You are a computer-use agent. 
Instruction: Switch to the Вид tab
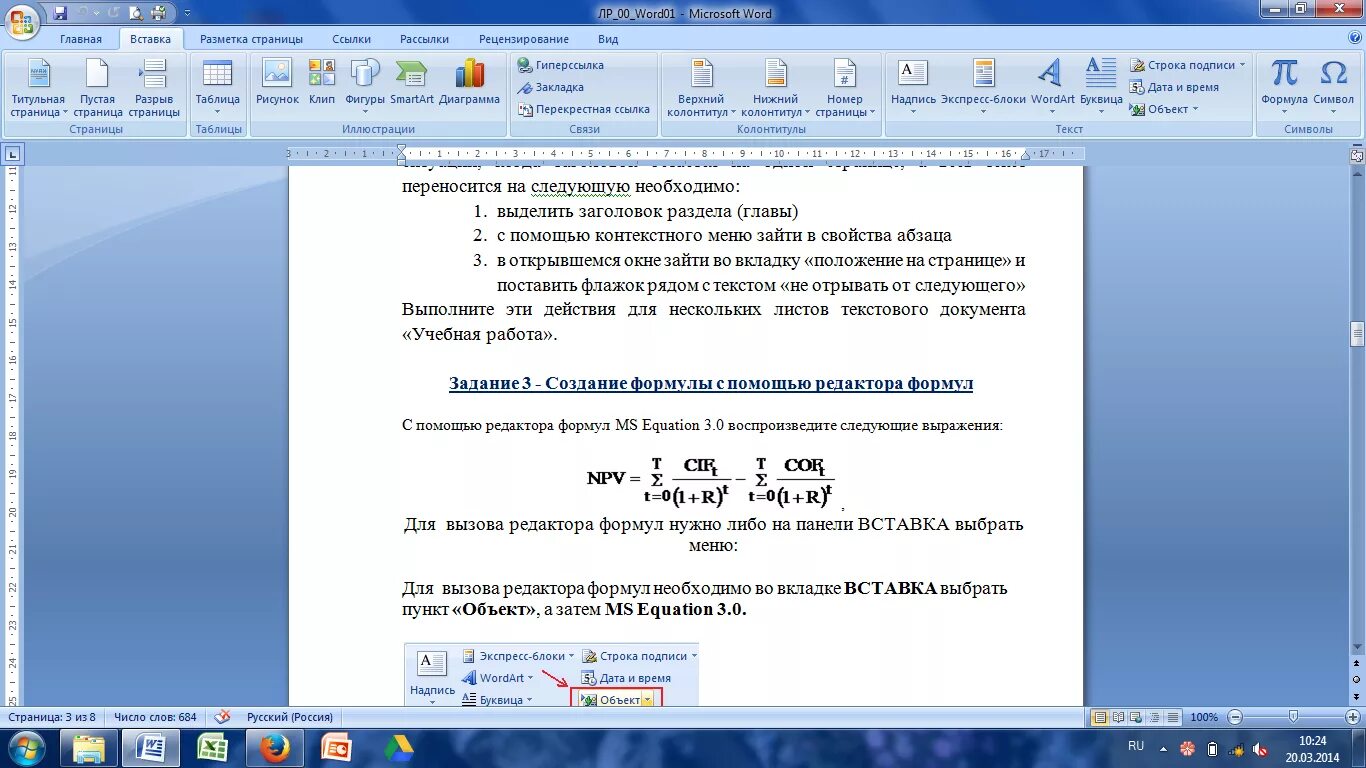pos(608,39)
